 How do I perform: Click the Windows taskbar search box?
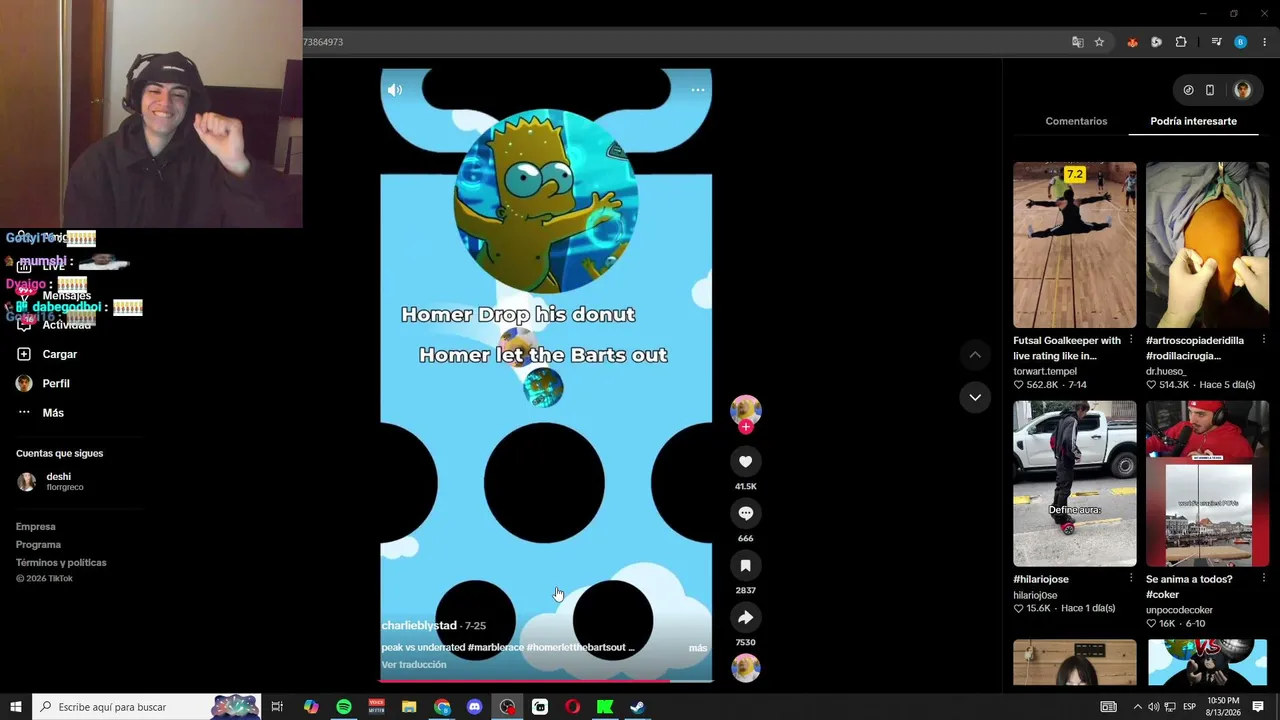coord(146,707)
